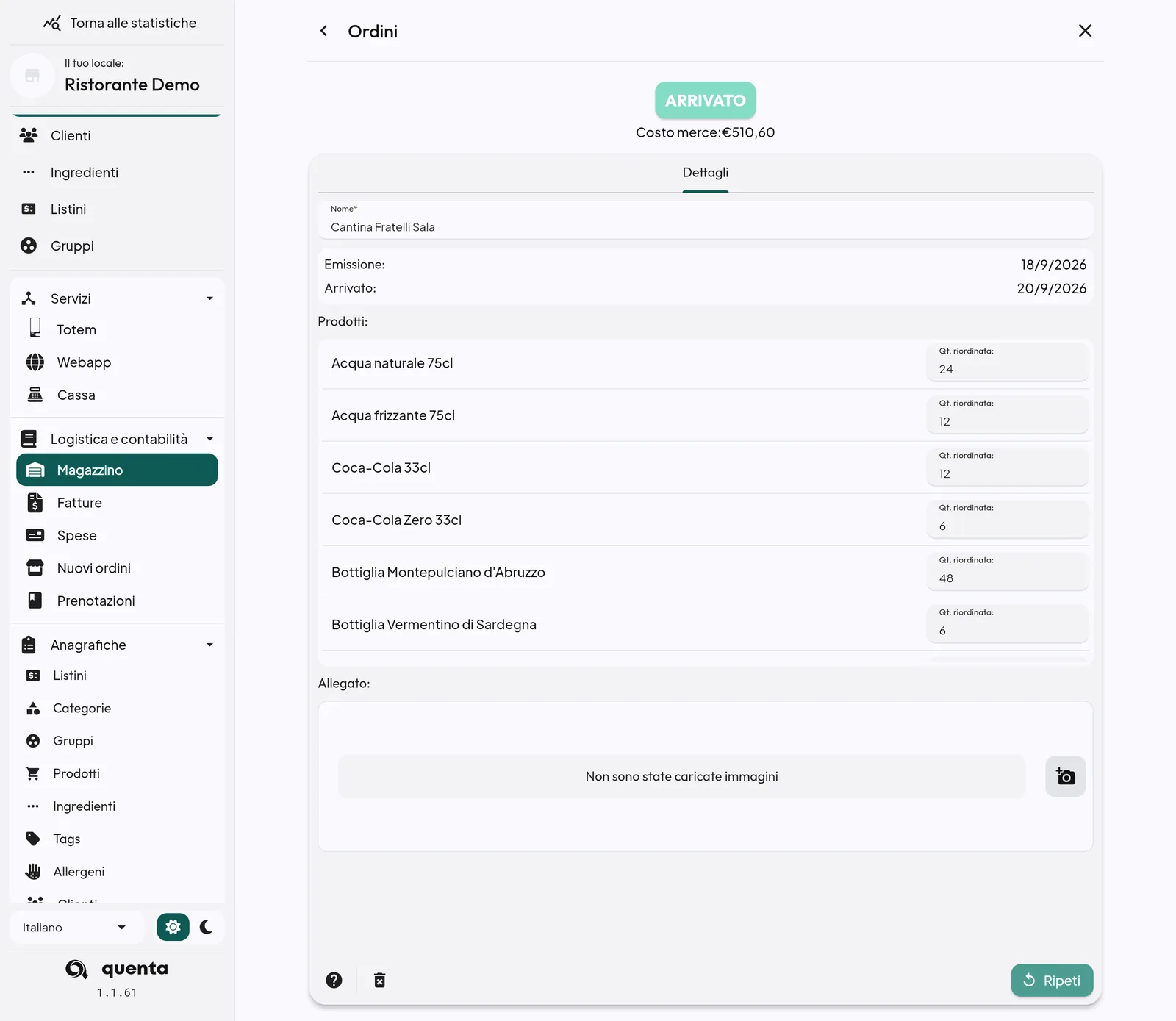1176x1021 pixels.
Task: Open the Tags item
Action: [118, 839]
